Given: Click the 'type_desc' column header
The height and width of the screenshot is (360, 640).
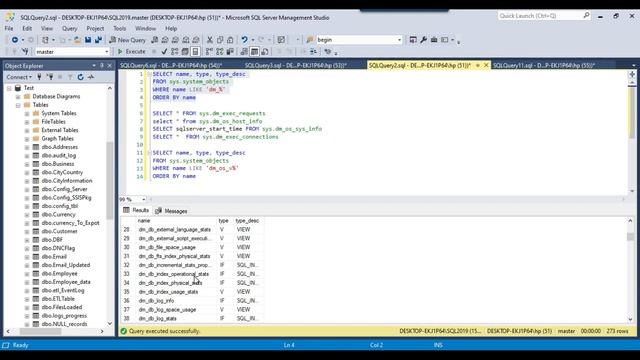Looking at the screenshot, I should [247, 221].
